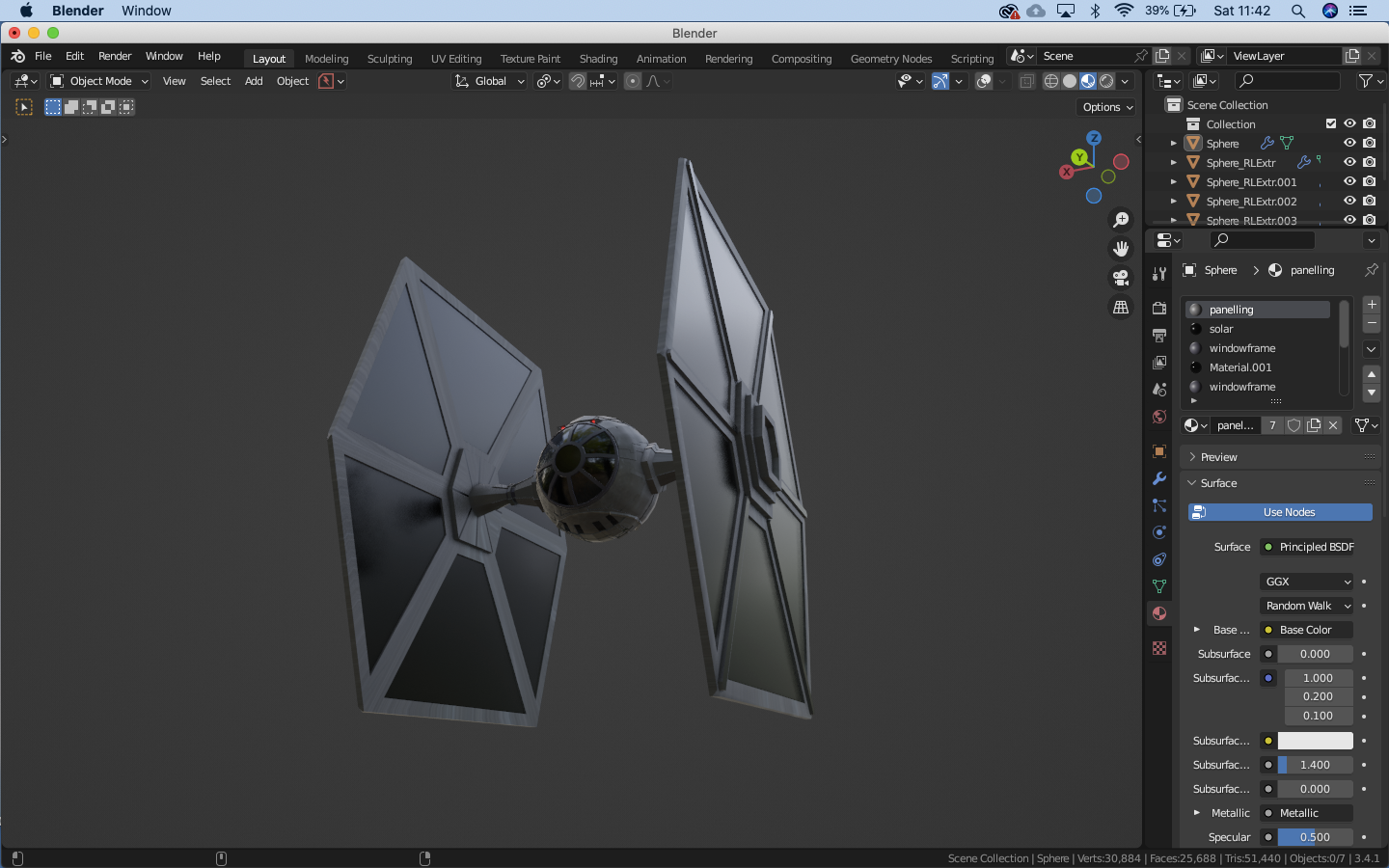Click the Principled BSDF surface button
Image resolution: width=1389 pixels, height=868 pixels.
(1307, 547)
